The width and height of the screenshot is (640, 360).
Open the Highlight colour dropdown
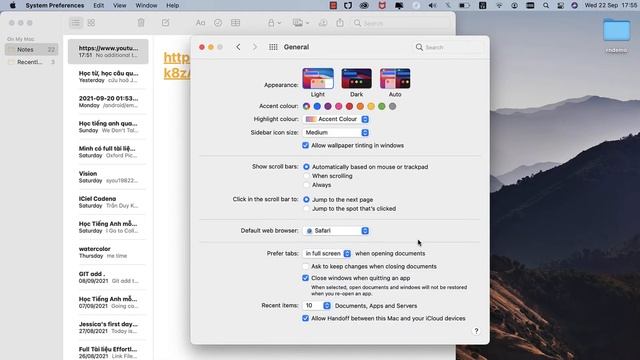[336, 119]
